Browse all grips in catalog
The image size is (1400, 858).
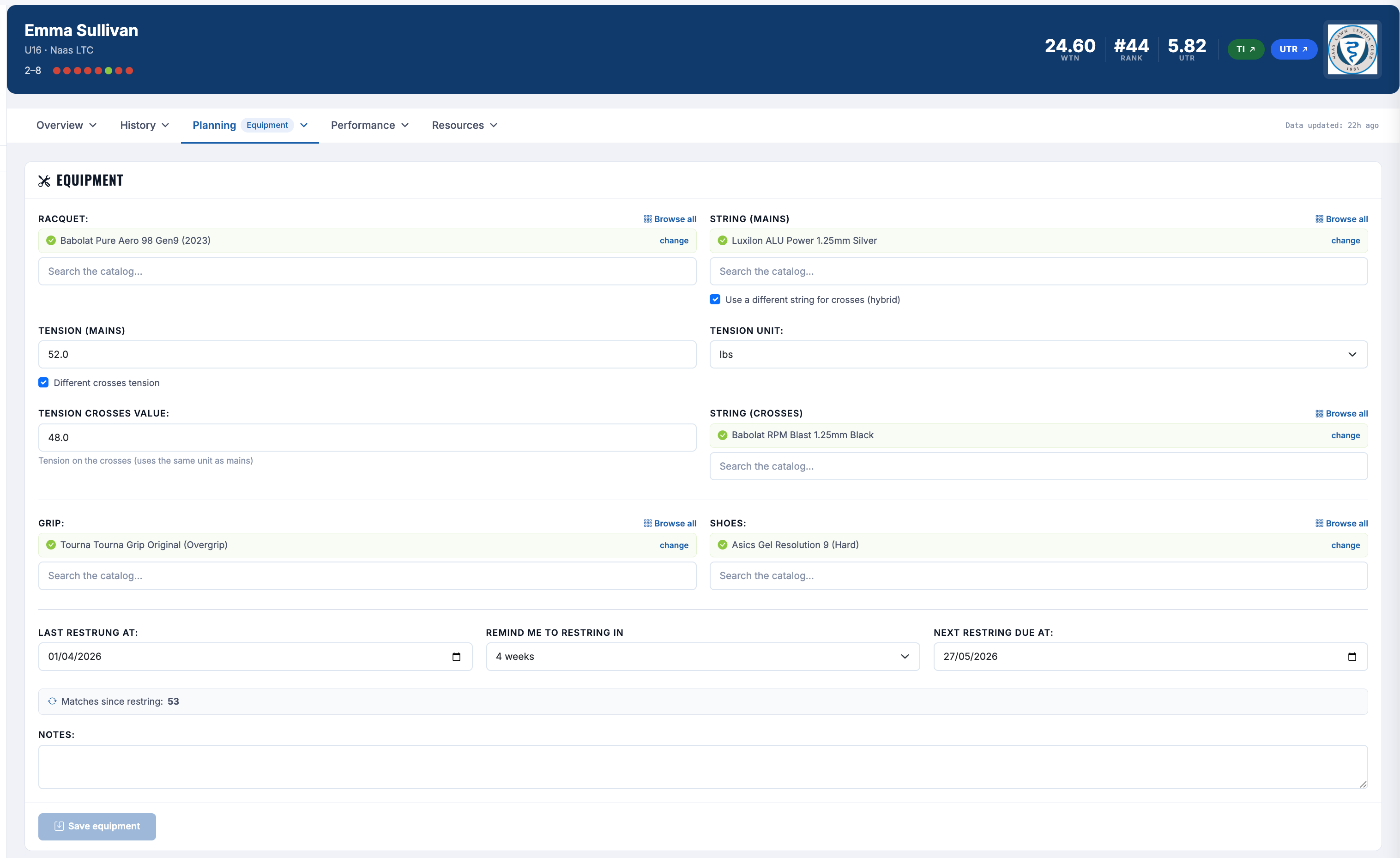click(670, 523)
